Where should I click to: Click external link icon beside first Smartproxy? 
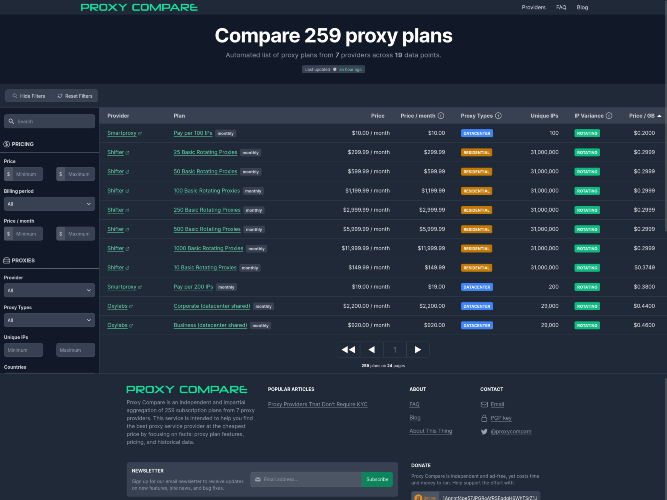pos(140,134)
